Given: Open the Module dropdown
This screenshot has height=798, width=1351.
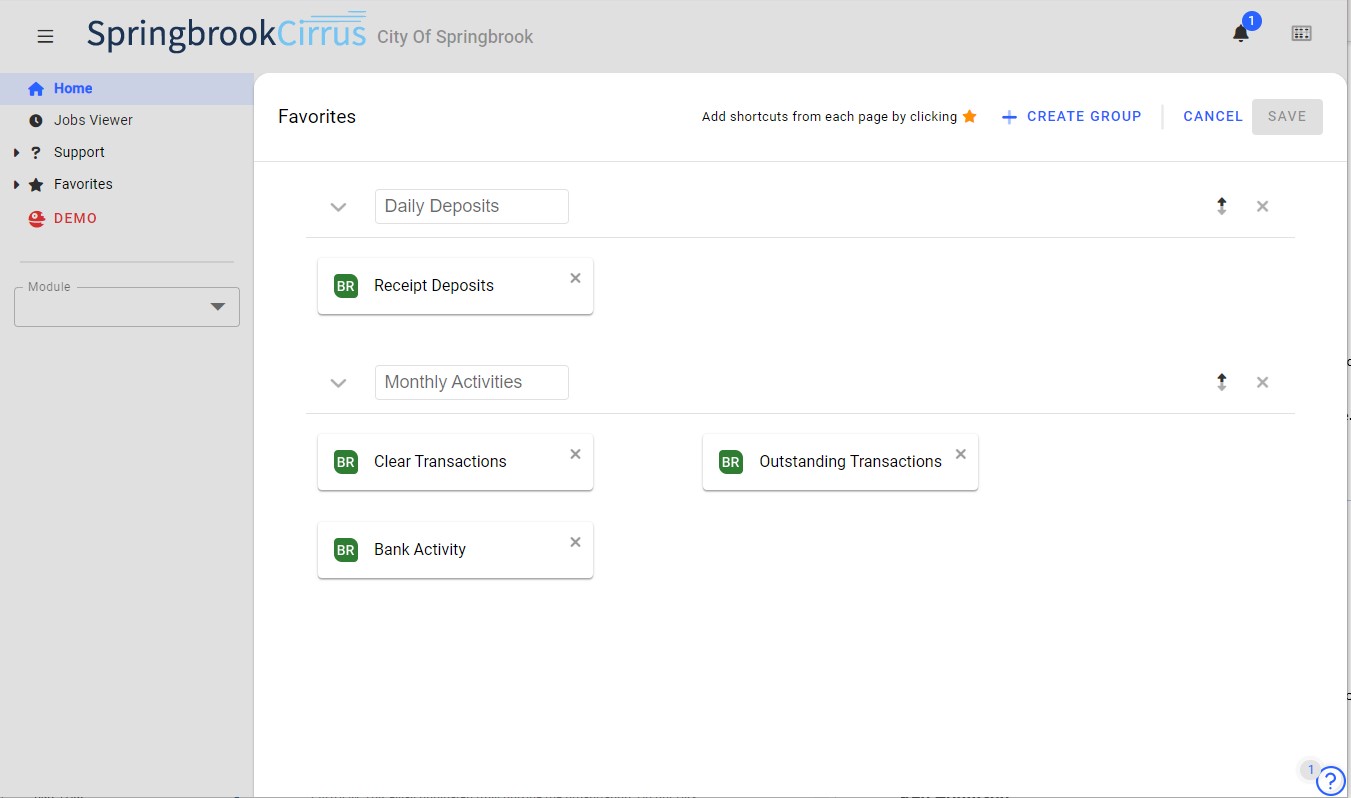Looking at the screenshot, I should pos(127,307).
